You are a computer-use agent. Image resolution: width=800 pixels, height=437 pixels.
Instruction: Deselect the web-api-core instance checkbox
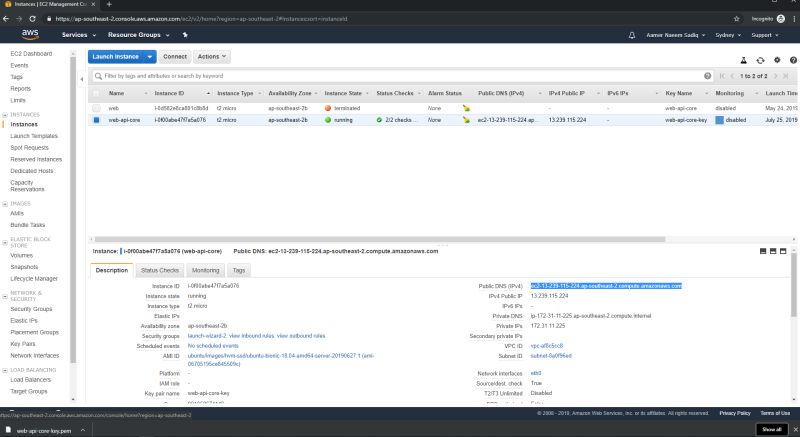click(x=96, y=120)
